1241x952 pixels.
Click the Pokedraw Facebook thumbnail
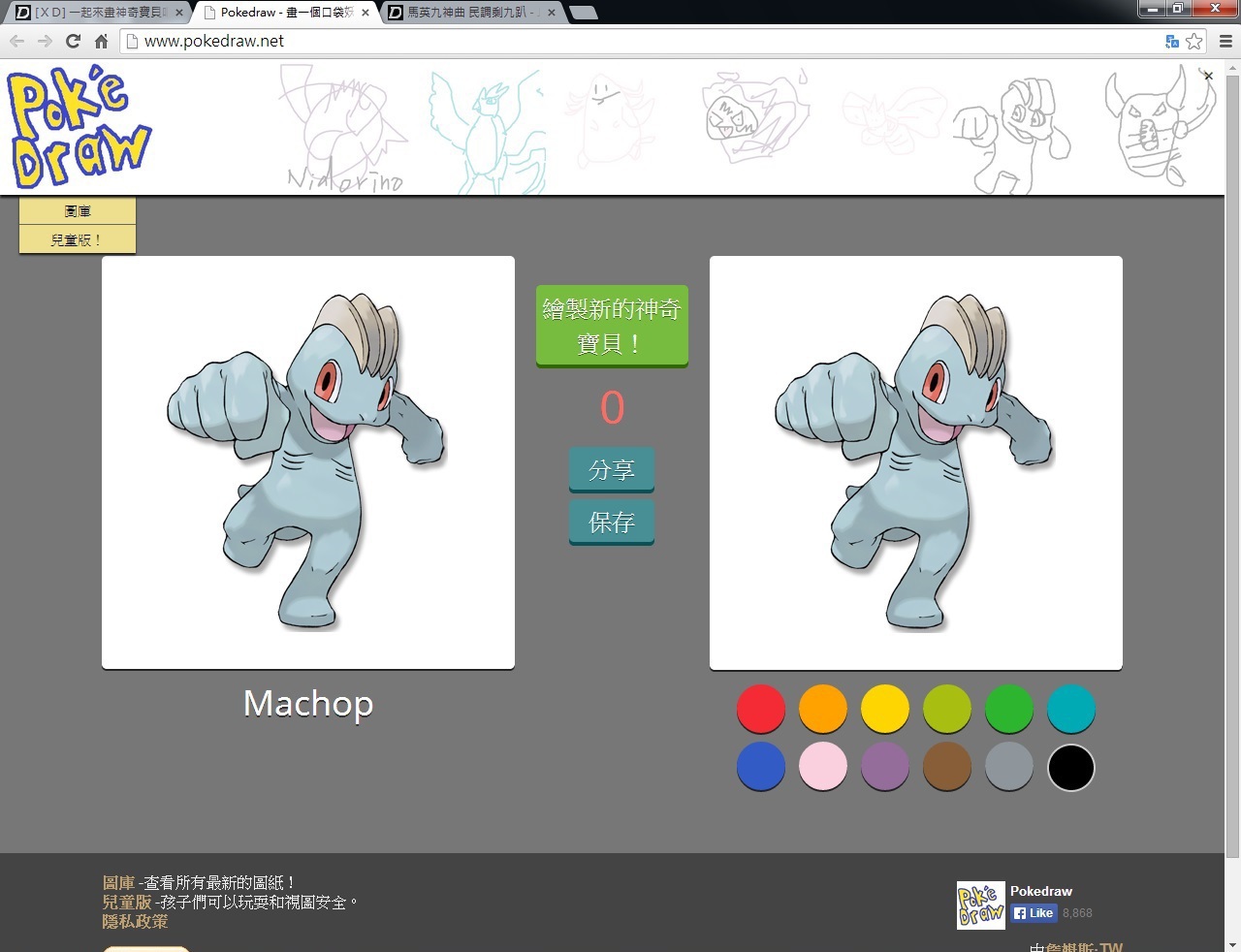tap(981, 905)
